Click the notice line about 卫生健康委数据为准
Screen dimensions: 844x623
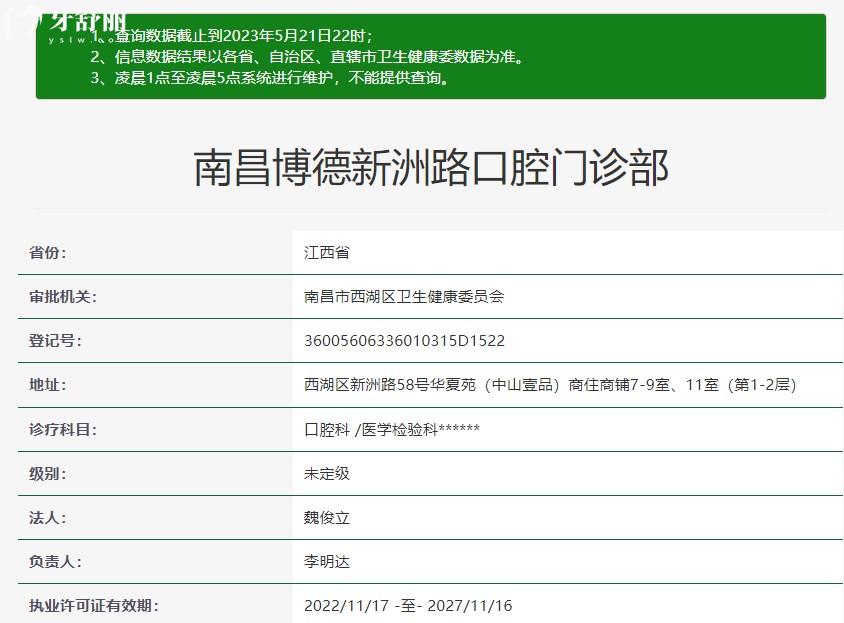[307, 57]
